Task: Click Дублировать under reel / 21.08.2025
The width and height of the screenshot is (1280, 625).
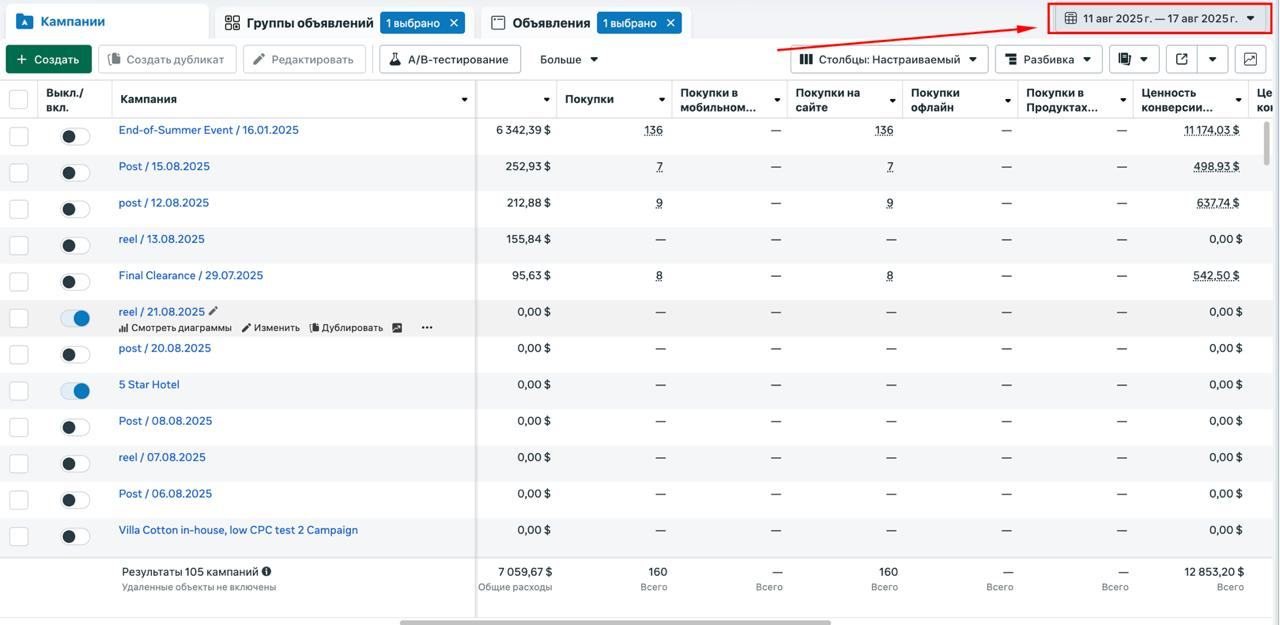Action: click(346, 328)
